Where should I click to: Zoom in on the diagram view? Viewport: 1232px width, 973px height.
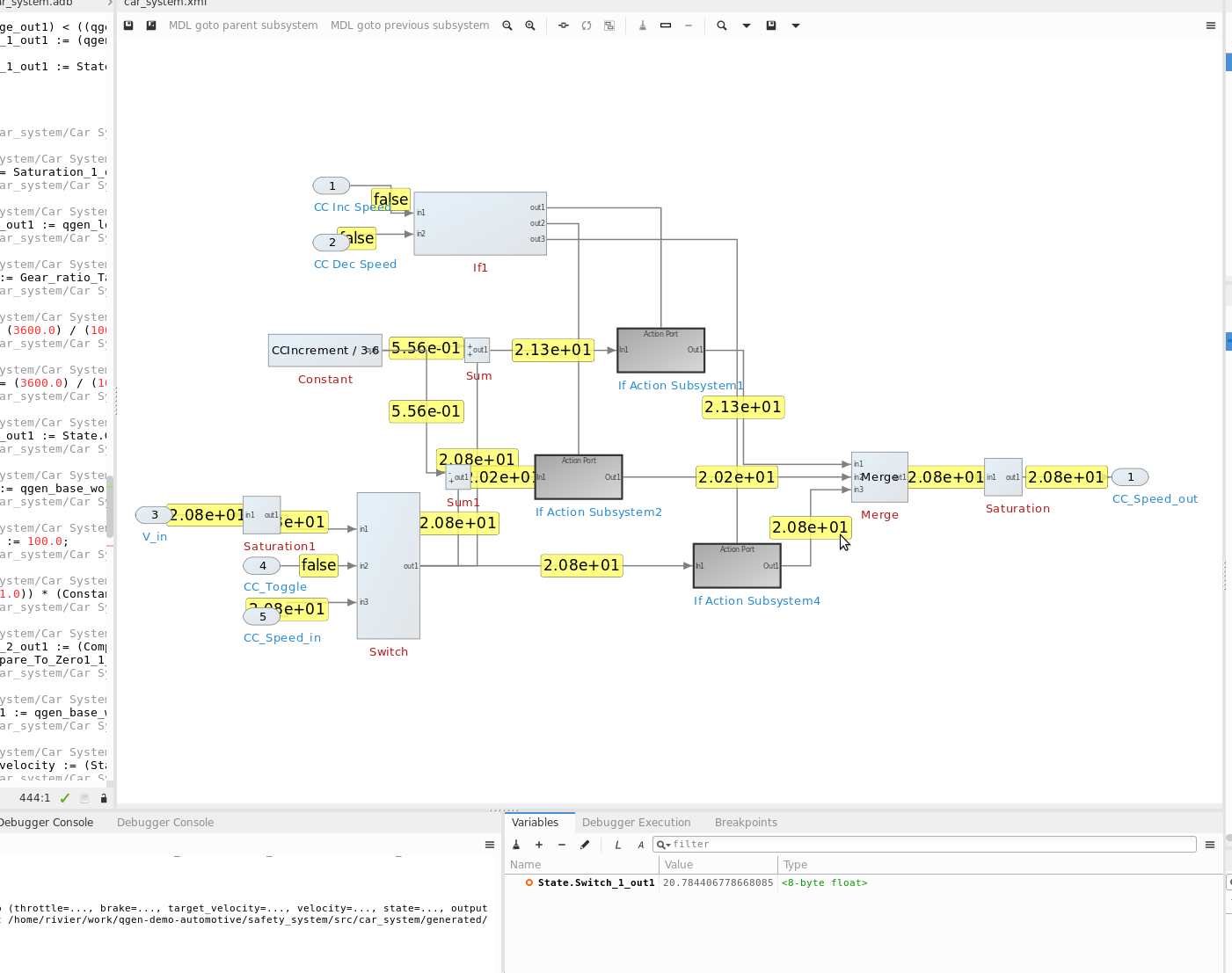click(530, 25)
